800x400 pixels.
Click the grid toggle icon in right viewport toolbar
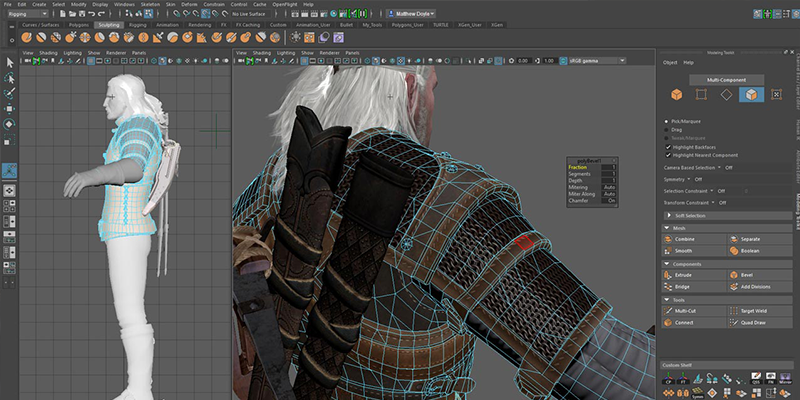[305, 61]
